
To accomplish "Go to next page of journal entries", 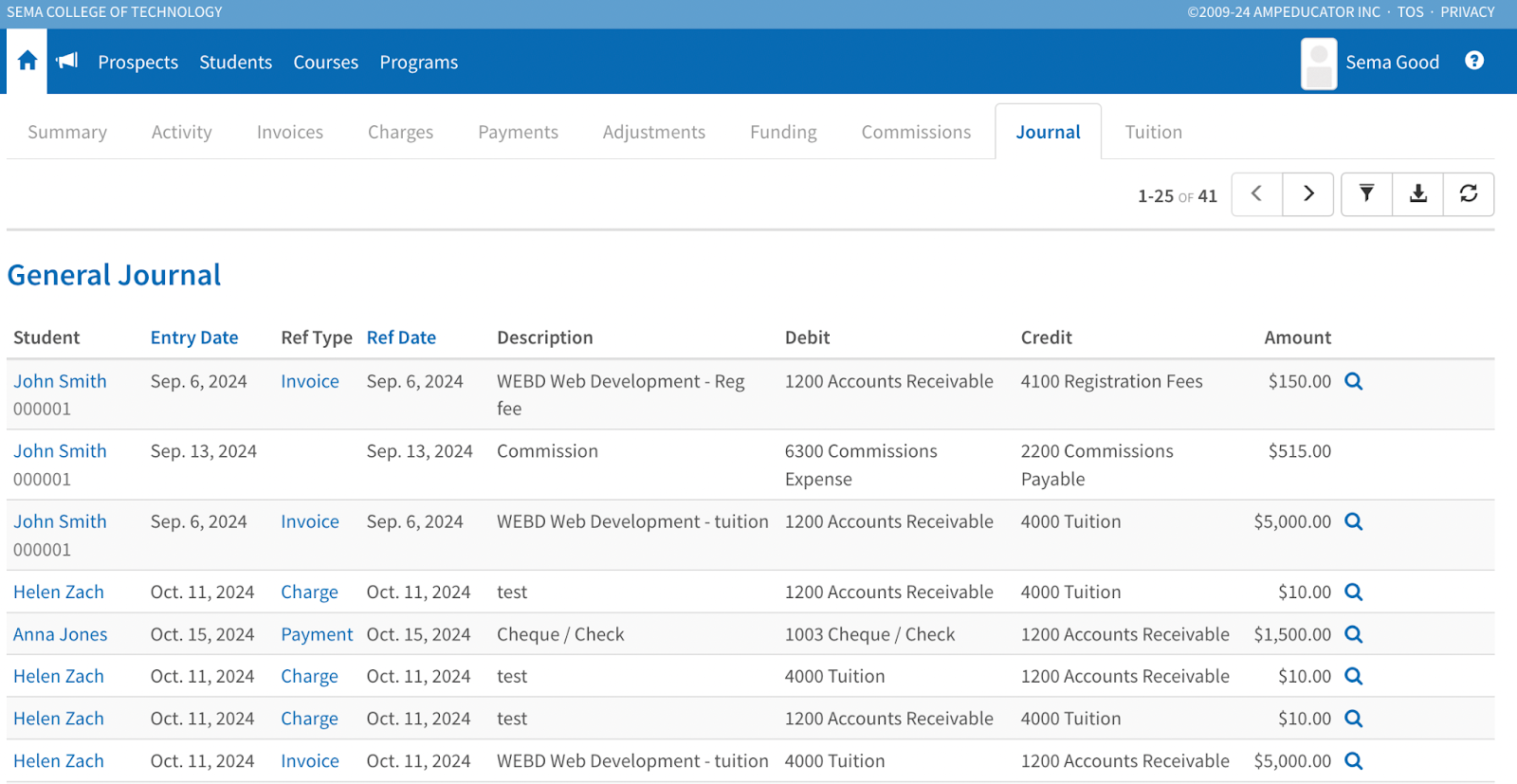I will click(1308, 194).
